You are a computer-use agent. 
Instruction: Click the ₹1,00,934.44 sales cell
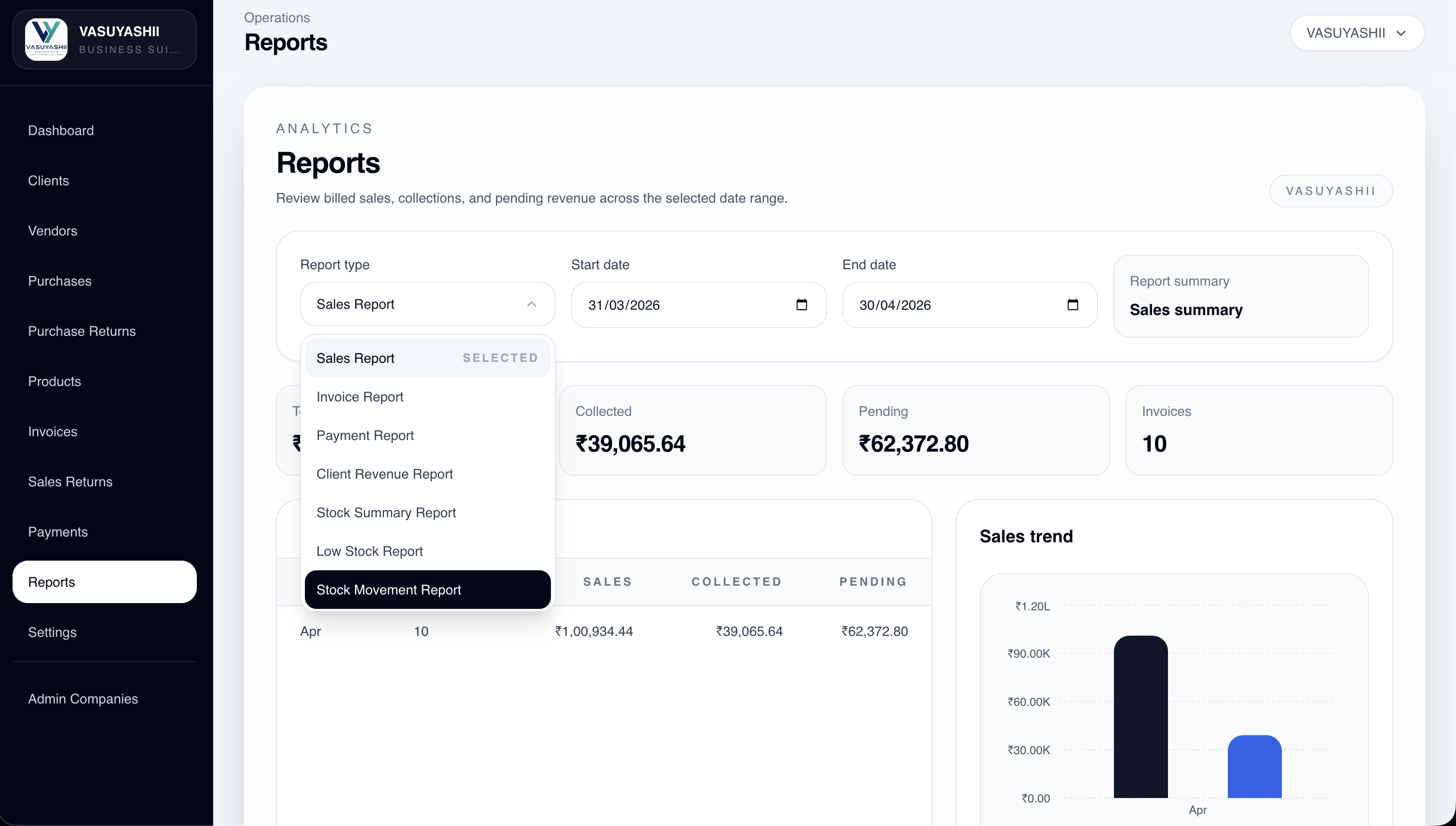(594, 632)
